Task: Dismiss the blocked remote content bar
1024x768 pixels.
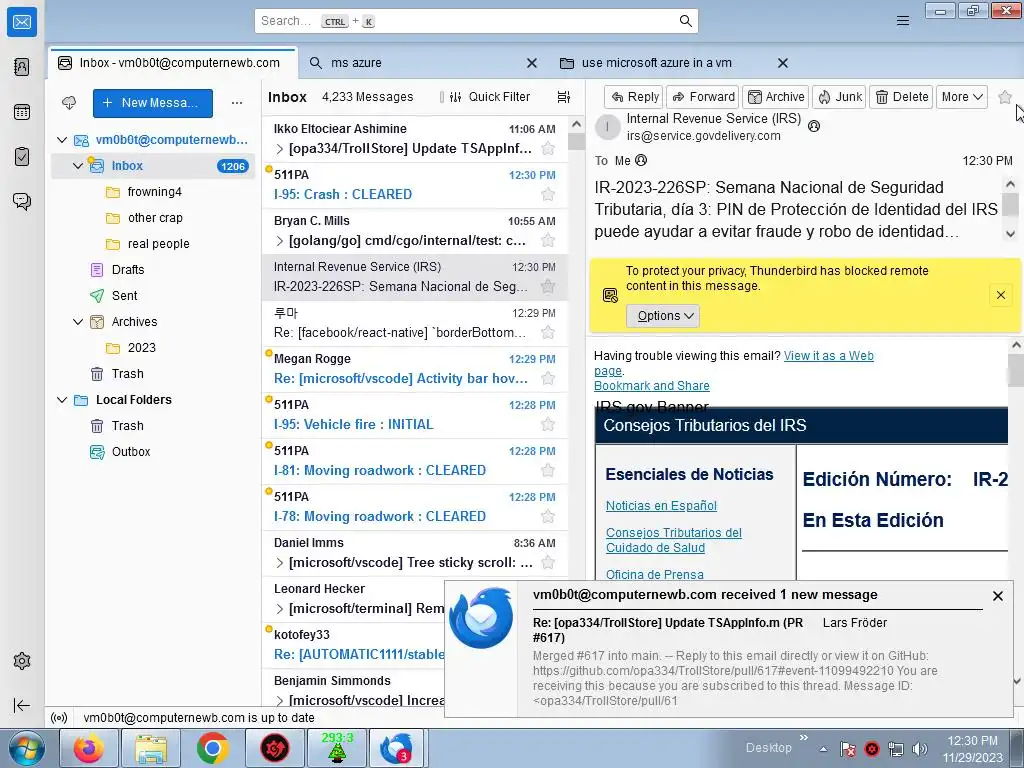Action: pos(1000,295)
